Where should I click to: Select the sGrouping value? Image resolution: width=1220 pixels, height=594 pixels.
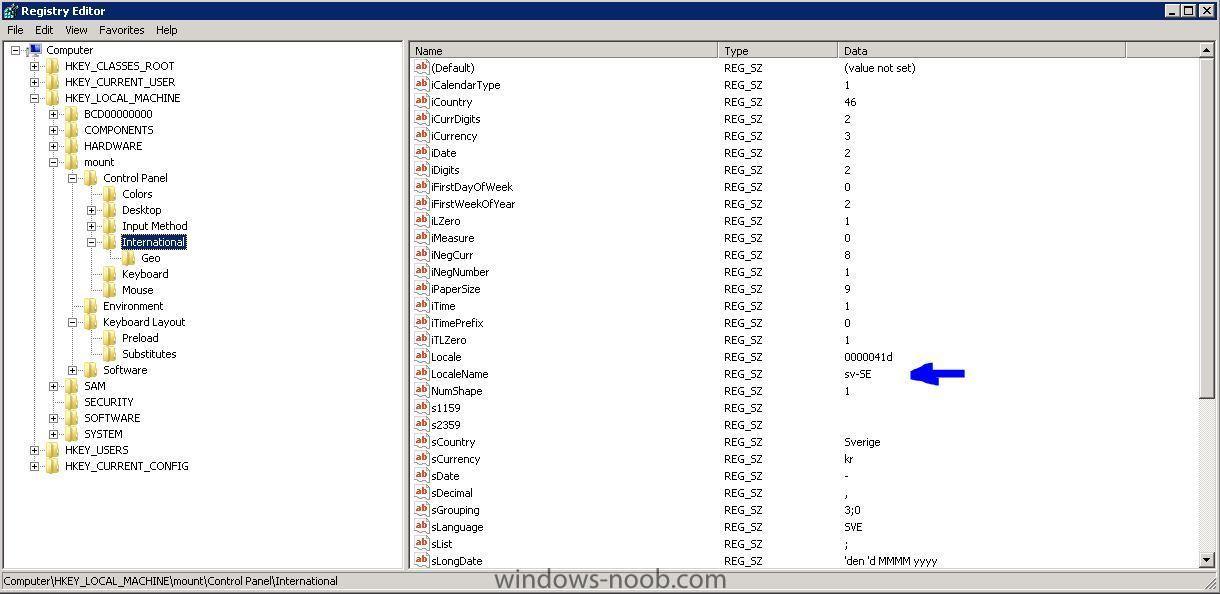[x=455, y=510]
